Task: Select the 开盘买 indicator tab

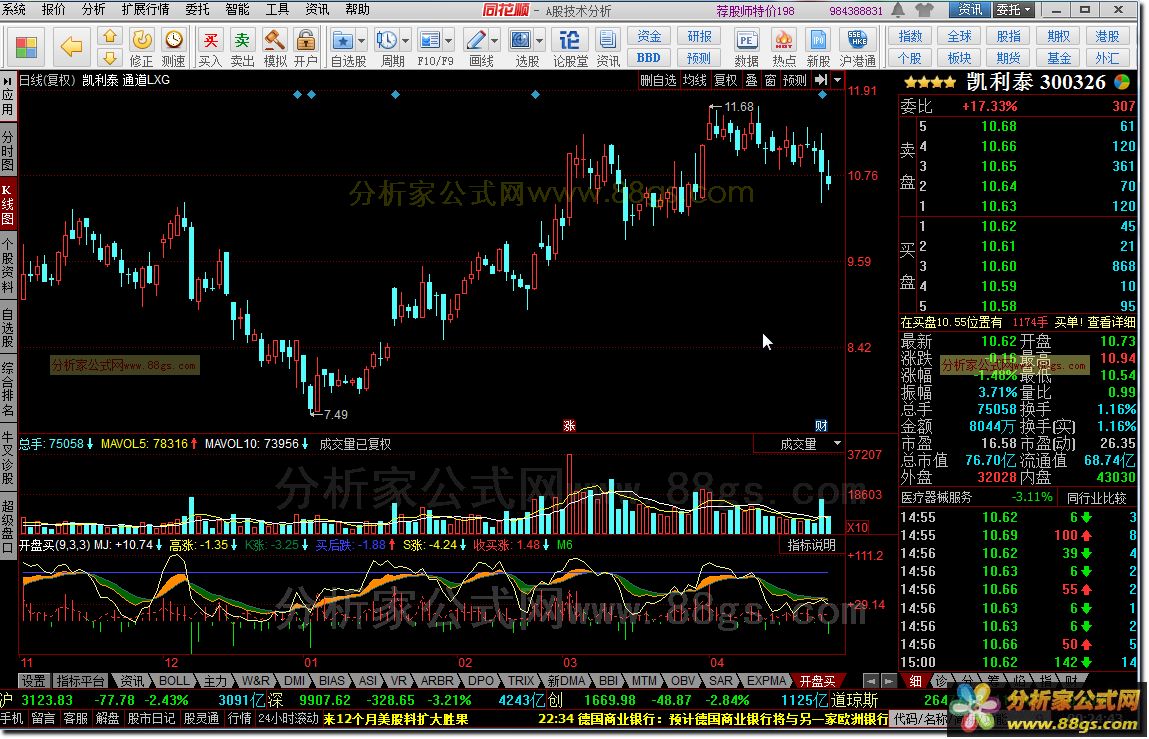Action: point(817,680)
